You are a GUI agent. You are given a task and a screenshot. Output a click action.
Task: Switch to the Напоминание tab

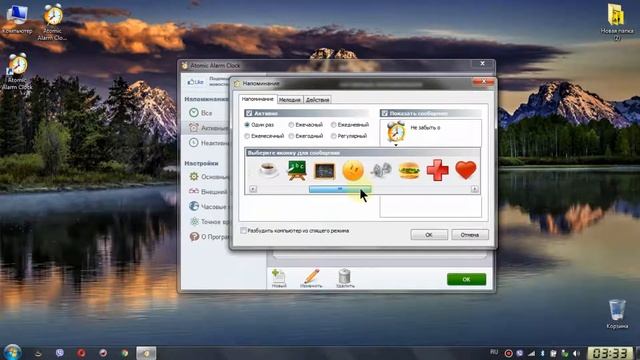258,99
